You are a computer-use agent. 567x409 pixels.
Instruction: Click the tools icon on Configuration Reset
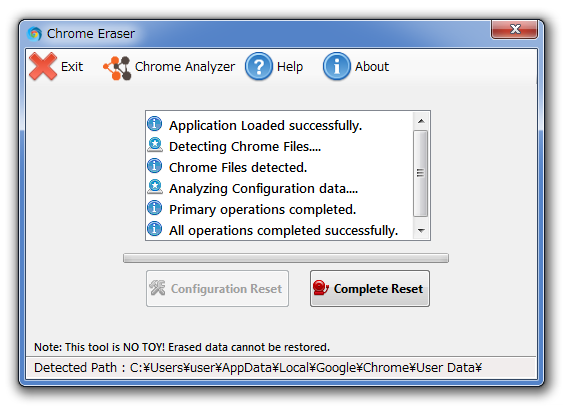point(158,288)
